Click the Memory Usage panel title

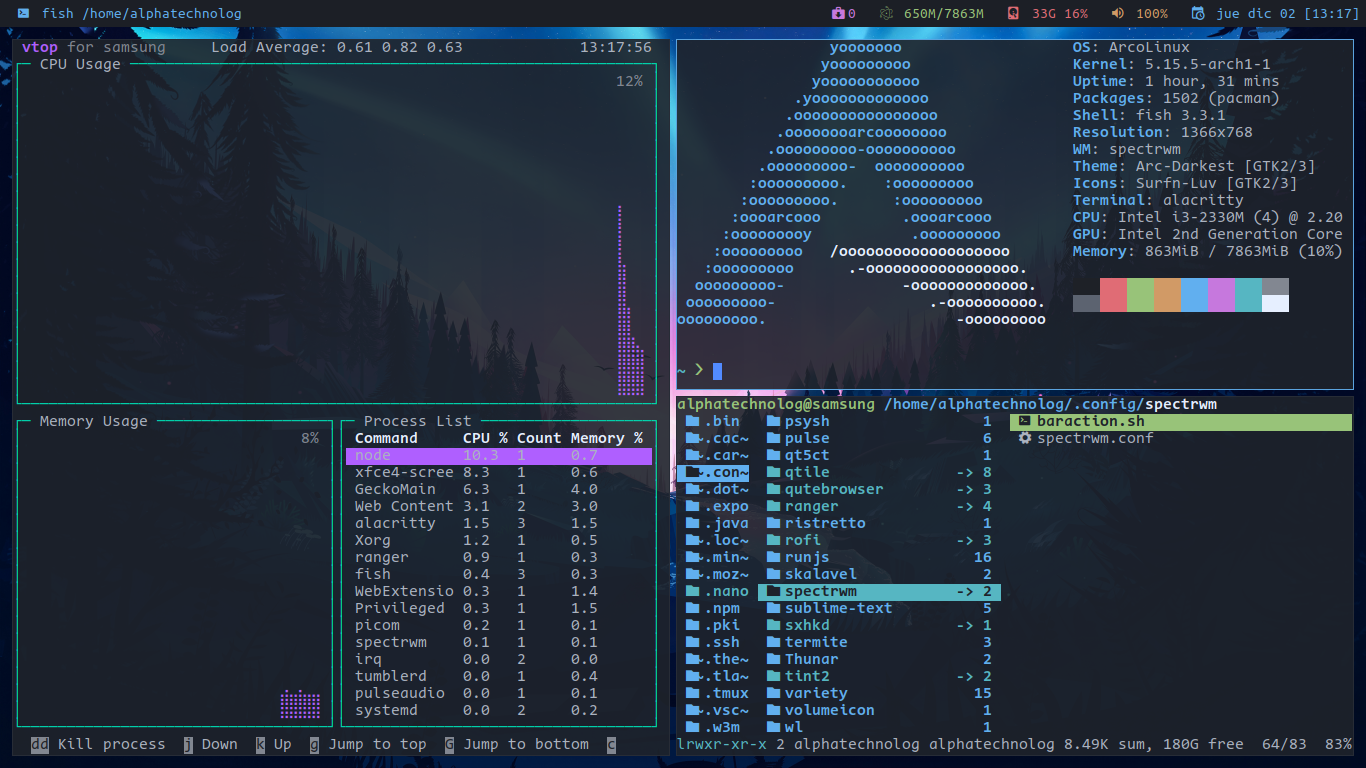(93, 422)
